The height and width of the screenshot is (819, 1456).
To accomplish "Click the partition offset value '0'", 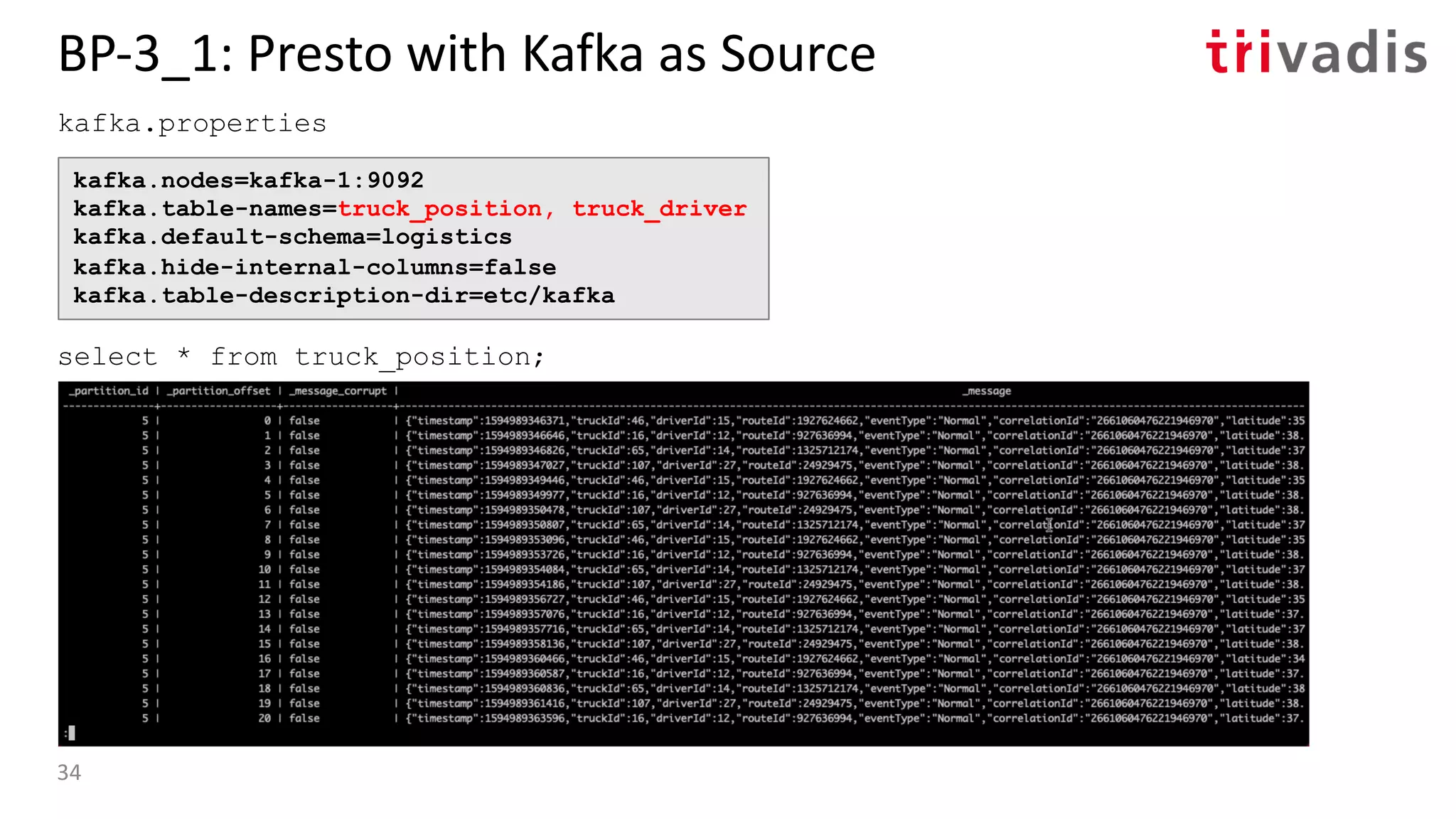I will [x=267, y=421].
